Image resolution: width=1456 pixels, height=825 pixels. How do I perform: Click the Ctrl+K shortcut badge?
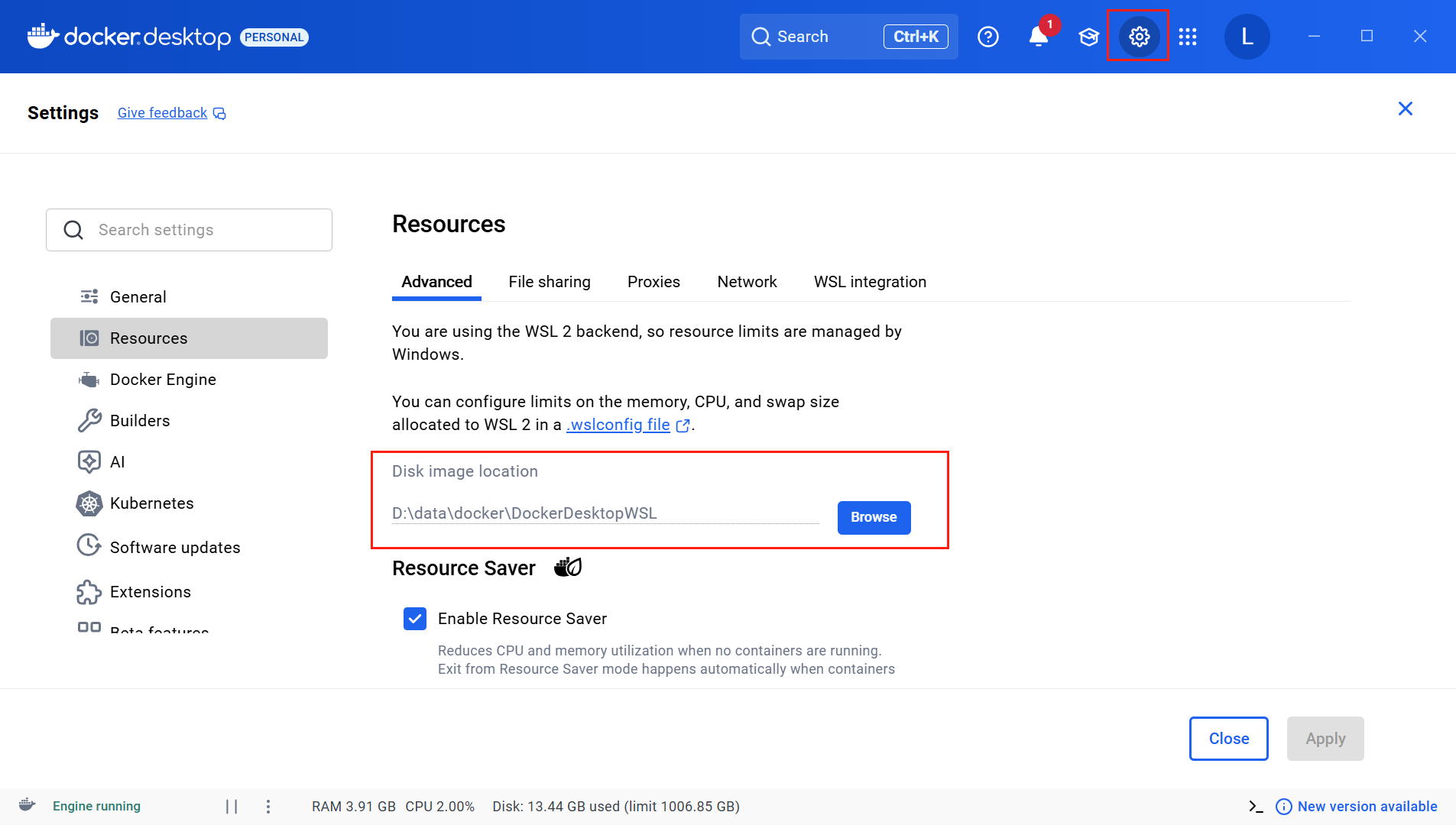coord(916,37)
